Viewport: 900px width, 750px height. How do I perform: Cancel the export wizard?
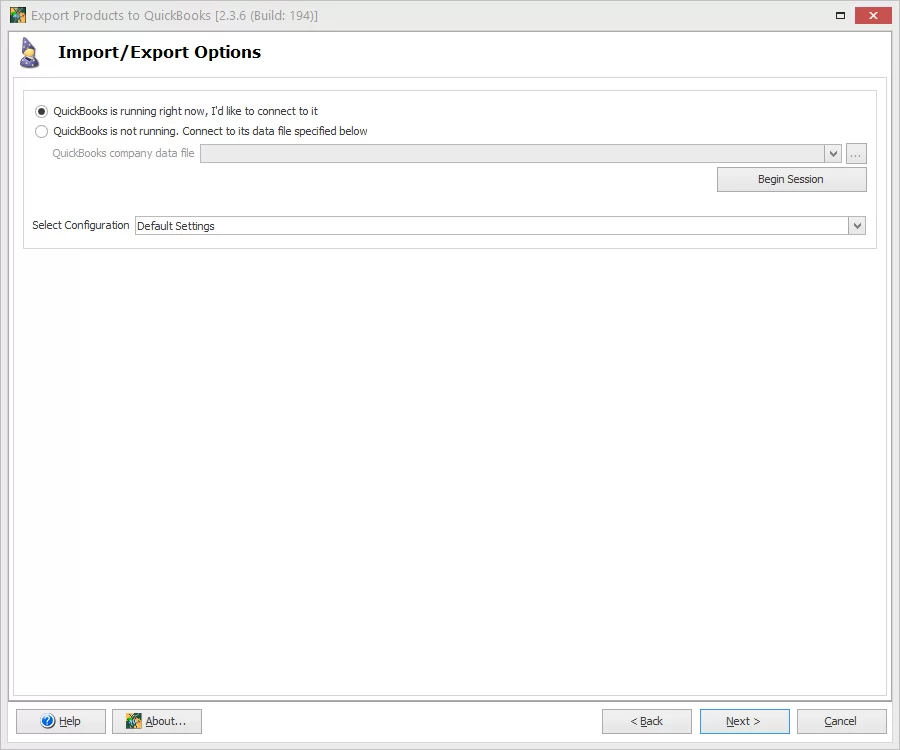pos(841,721)
